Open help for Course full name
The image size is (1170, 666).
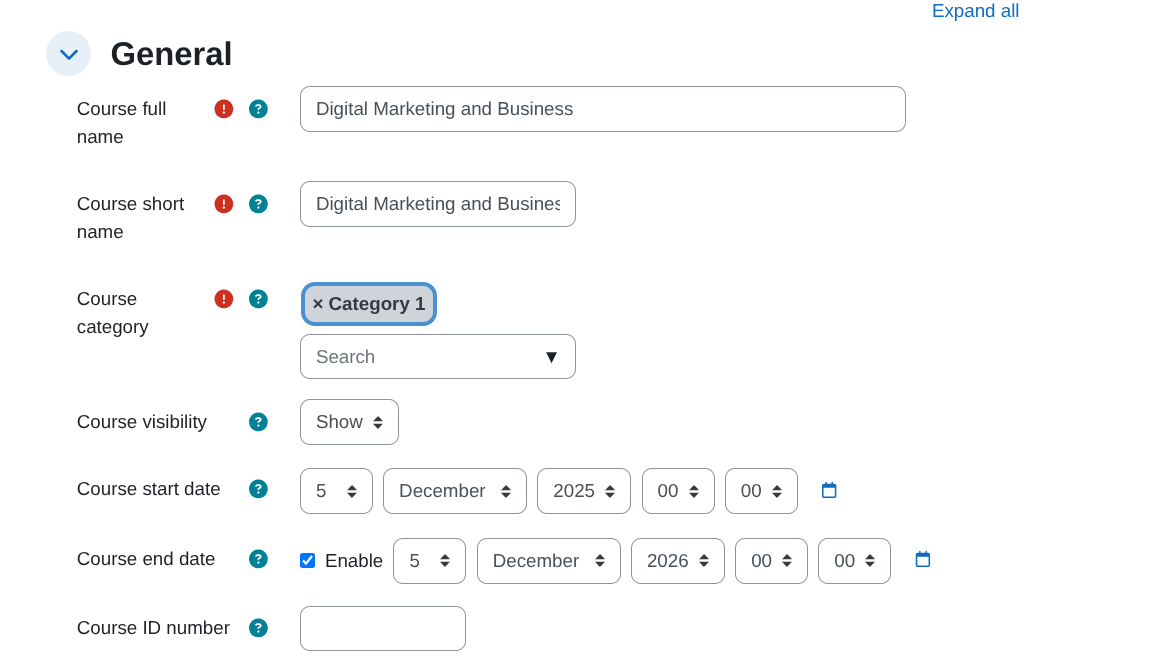pyautogui.click(x=258, y=109)
